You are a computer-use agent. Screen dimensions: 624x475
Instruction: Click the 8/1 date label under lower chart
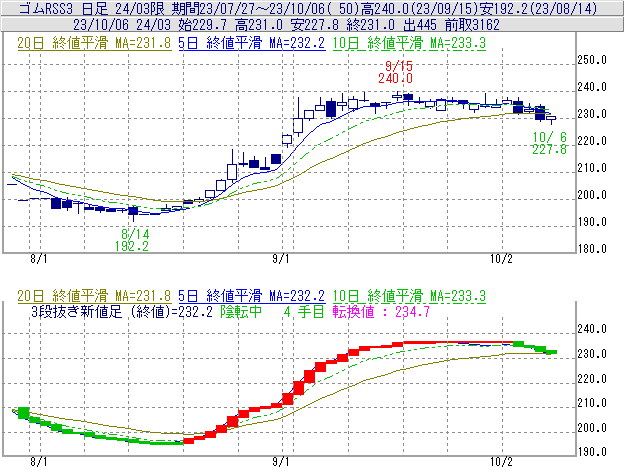(39, 461)
